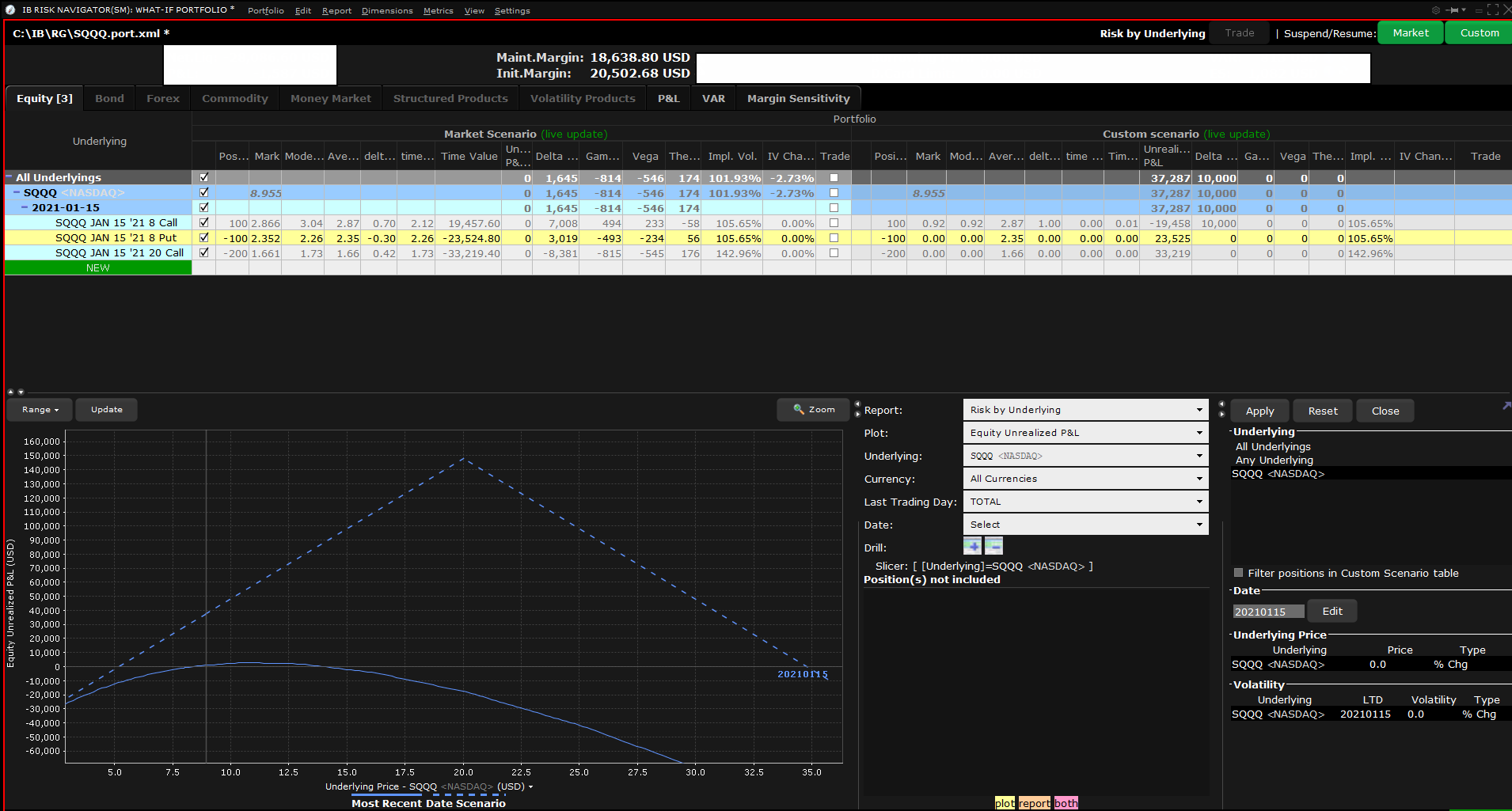
Task: Click the detach arrow icon beside Close
Action: tap(1506, 406)
